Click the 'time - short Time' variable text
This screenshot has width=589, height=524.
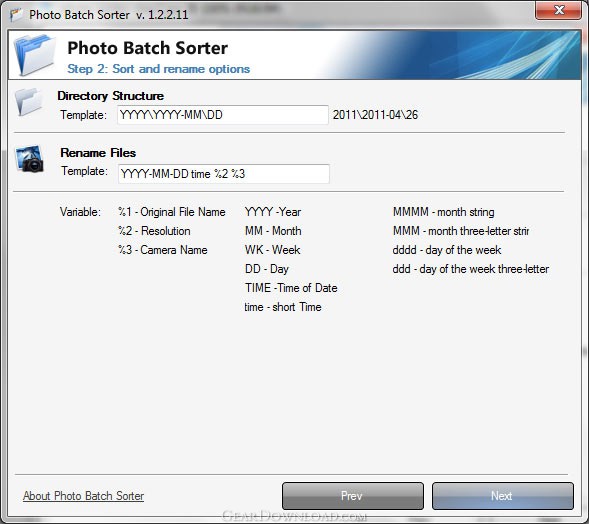283,307
